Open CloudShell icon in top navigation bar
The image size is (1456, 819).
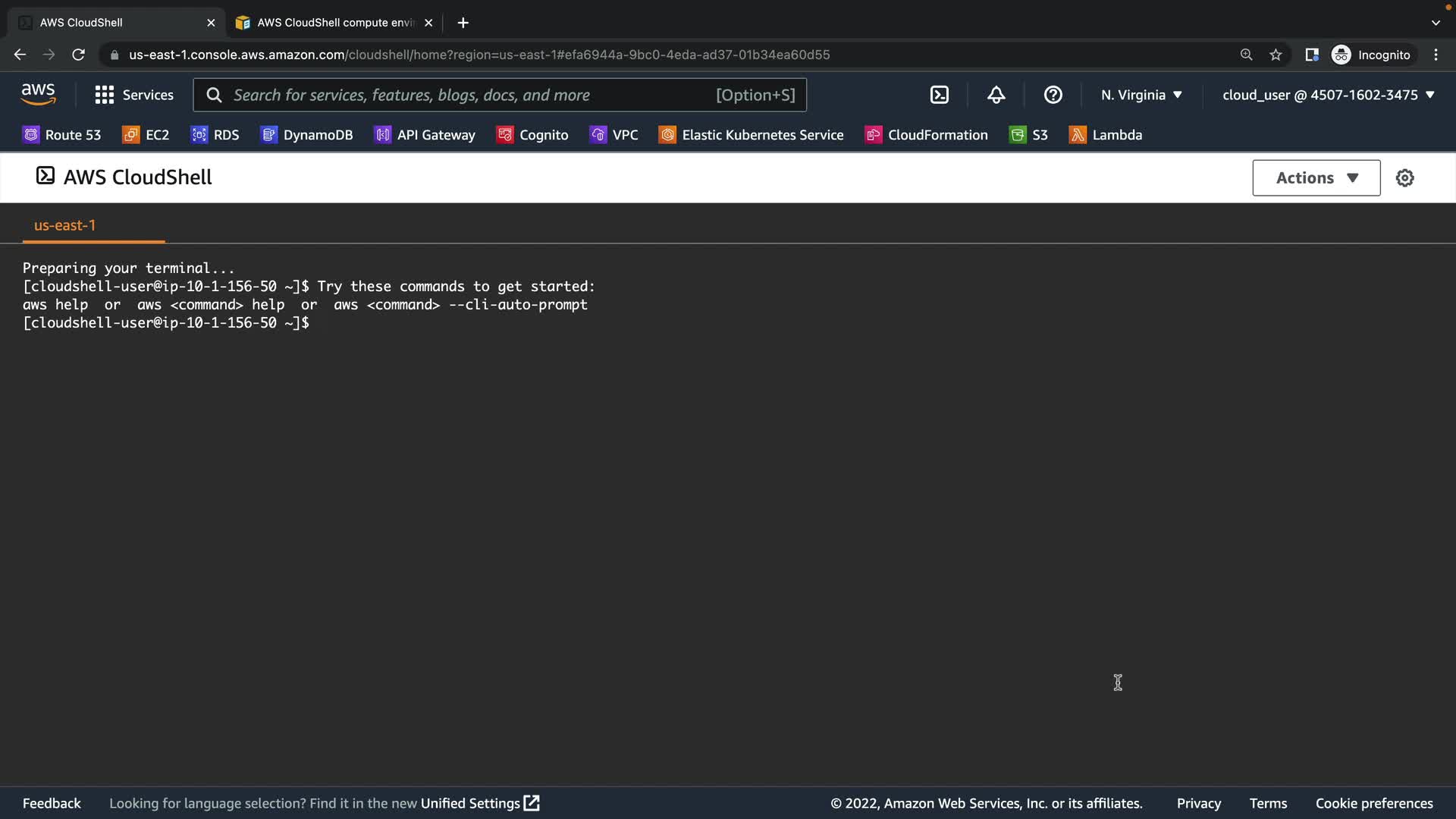click(939, 95)
